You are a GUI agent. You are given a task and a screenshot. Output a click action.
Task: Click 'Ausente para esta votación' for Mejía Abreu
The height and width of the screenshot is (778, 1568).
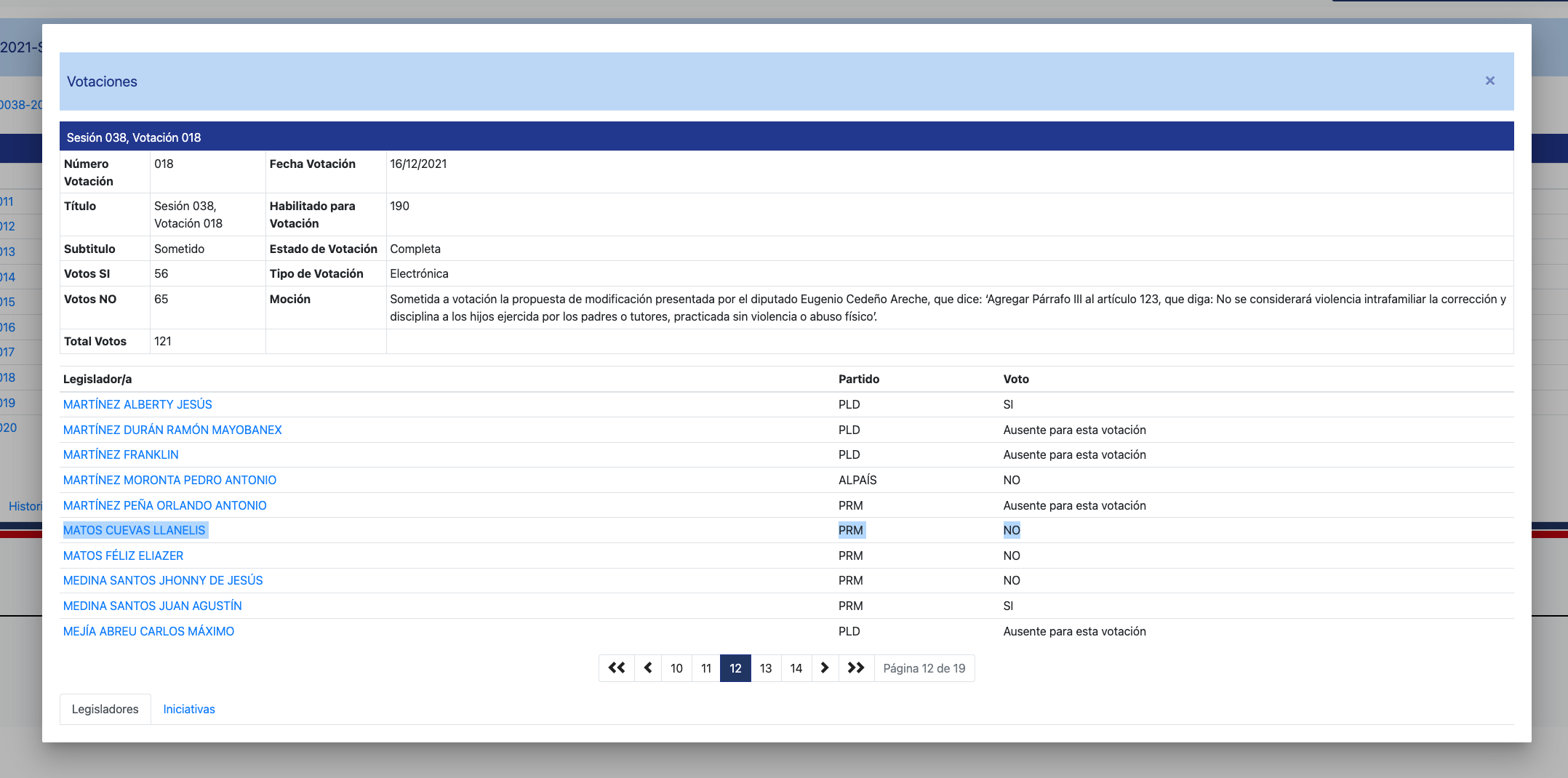(x=1074, y=631)
